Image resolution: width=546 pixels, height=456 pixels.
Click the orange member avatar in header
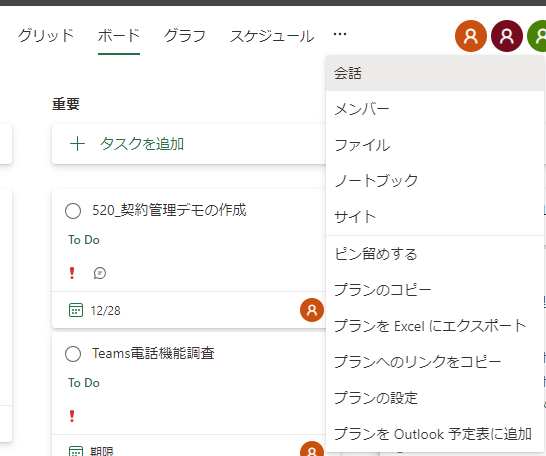click(471, 36)
